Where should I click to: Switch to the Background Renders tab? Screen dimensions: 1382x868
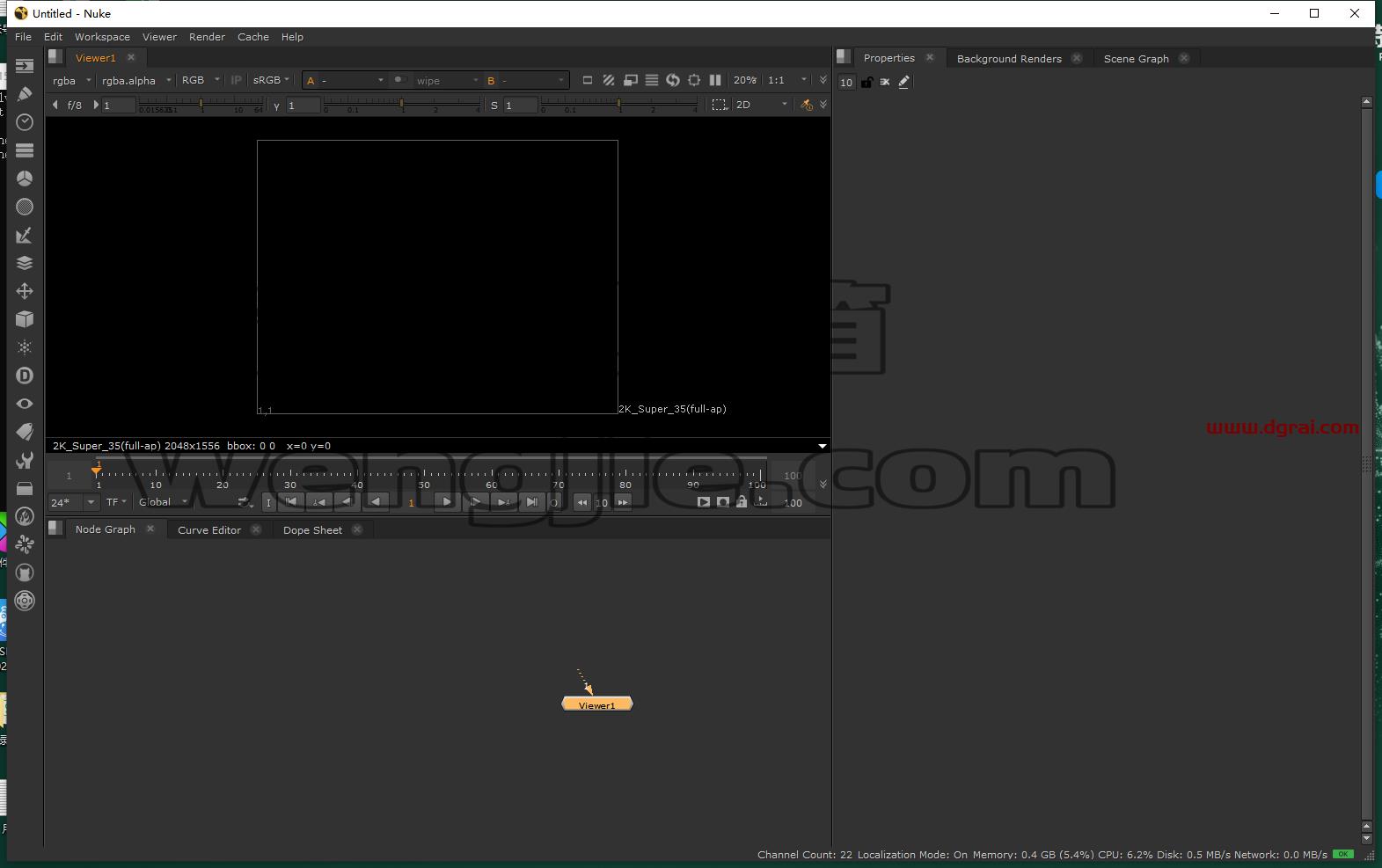point(1009,59)
